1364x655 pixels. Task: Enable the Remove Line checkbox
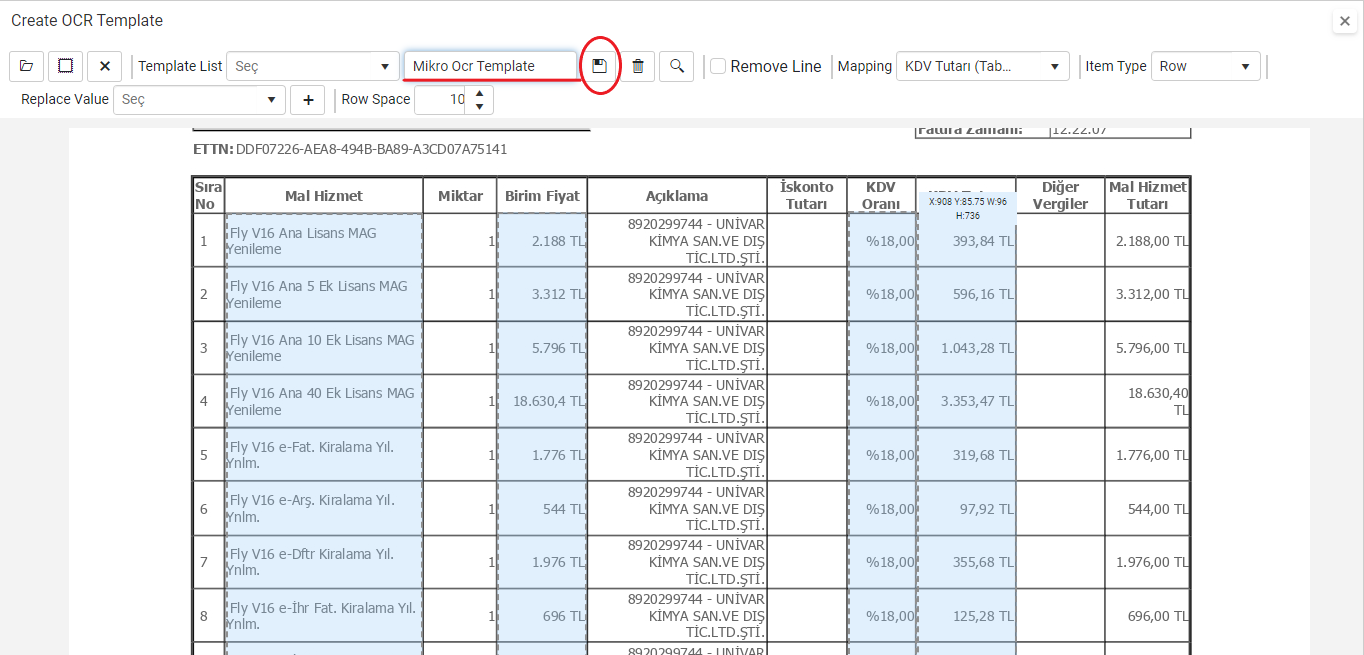[x=718, y=66]
